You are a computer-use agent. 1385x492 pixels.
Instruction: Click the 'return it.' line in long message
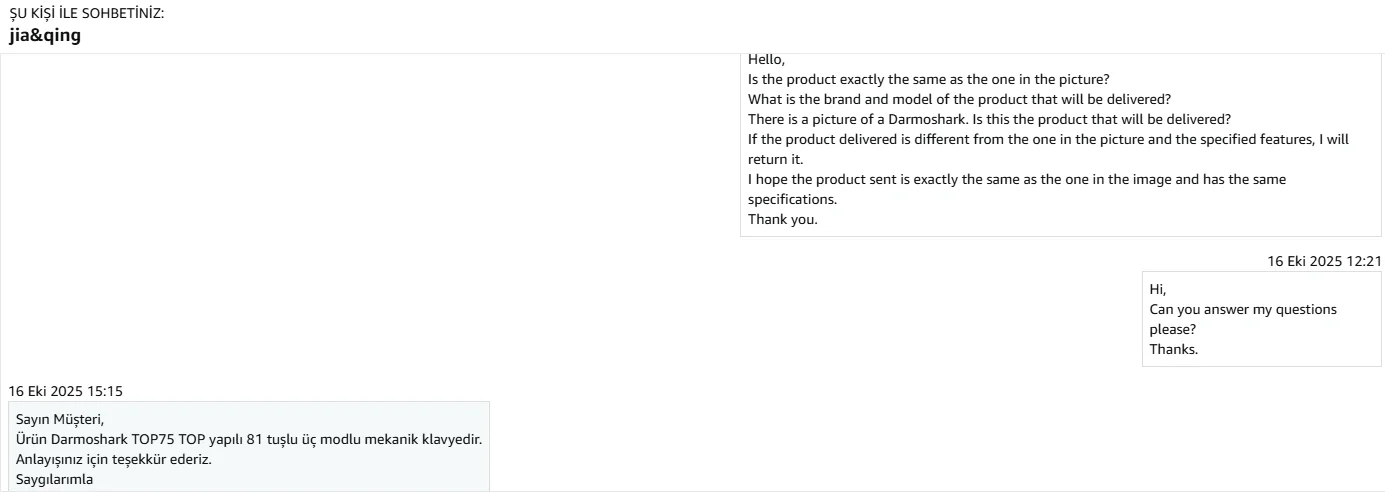coord(775,159)
